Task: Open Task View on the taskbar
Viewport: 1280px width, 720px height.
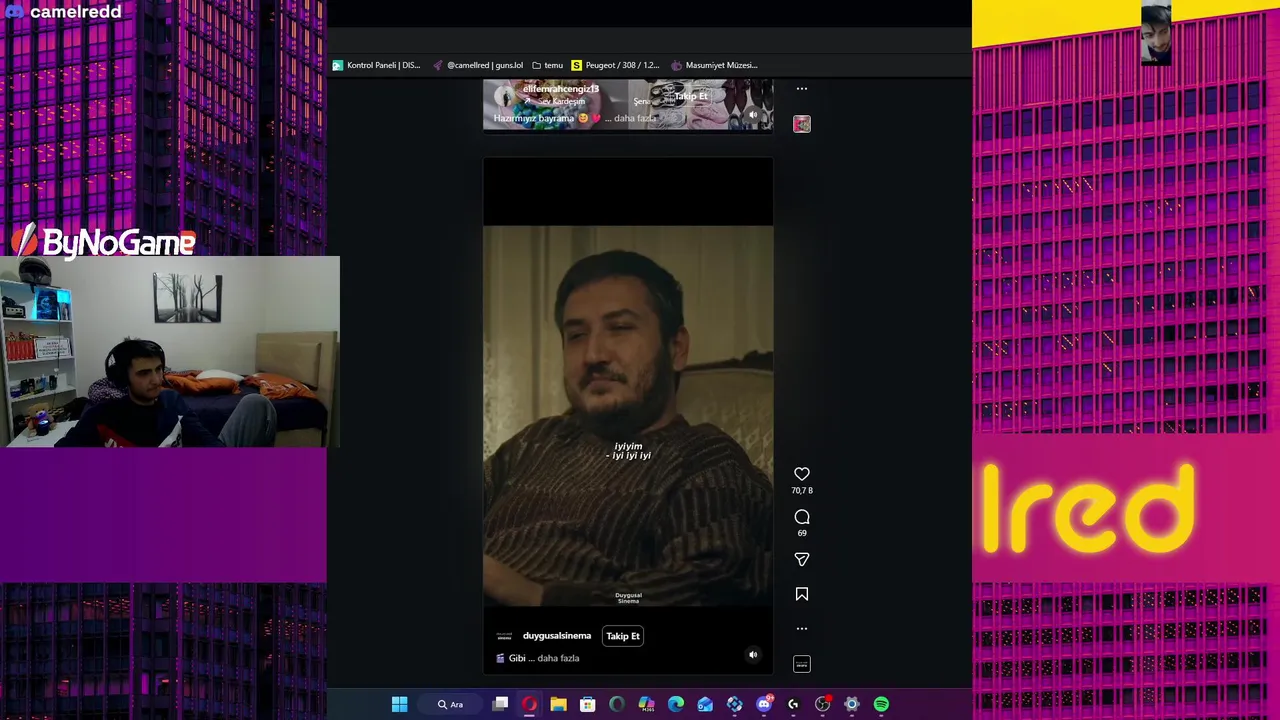Action: pyautogui.click(x=500, y=704)
